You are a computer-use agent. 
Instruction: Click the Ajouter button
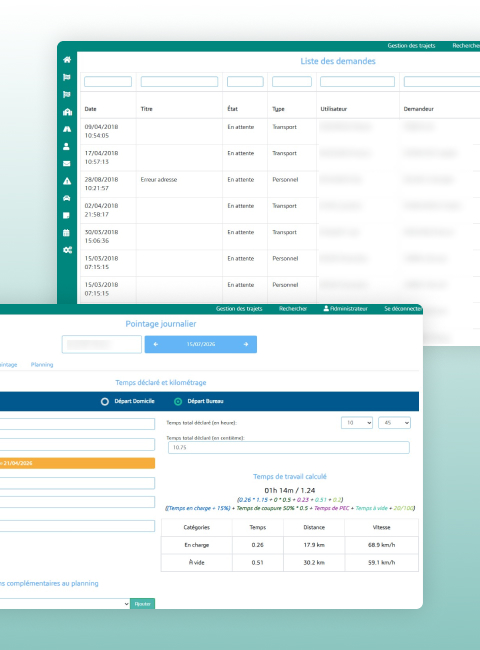pos(143,604)
